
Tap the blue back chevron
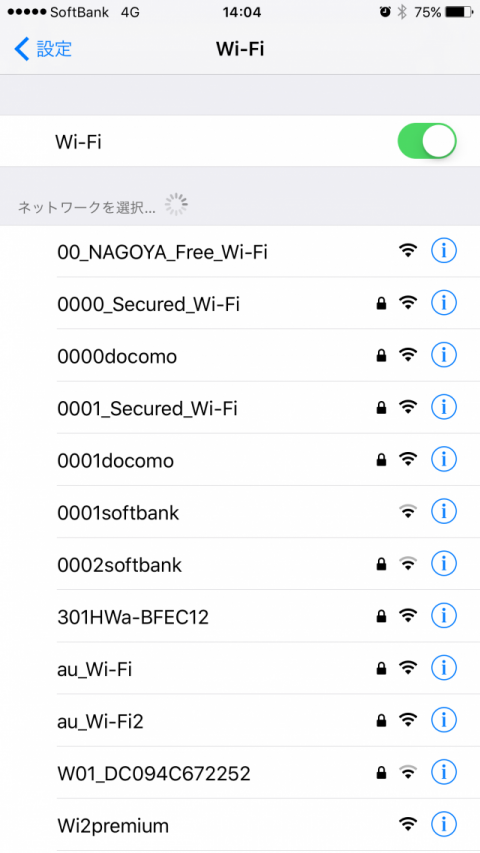click(21, 49)
